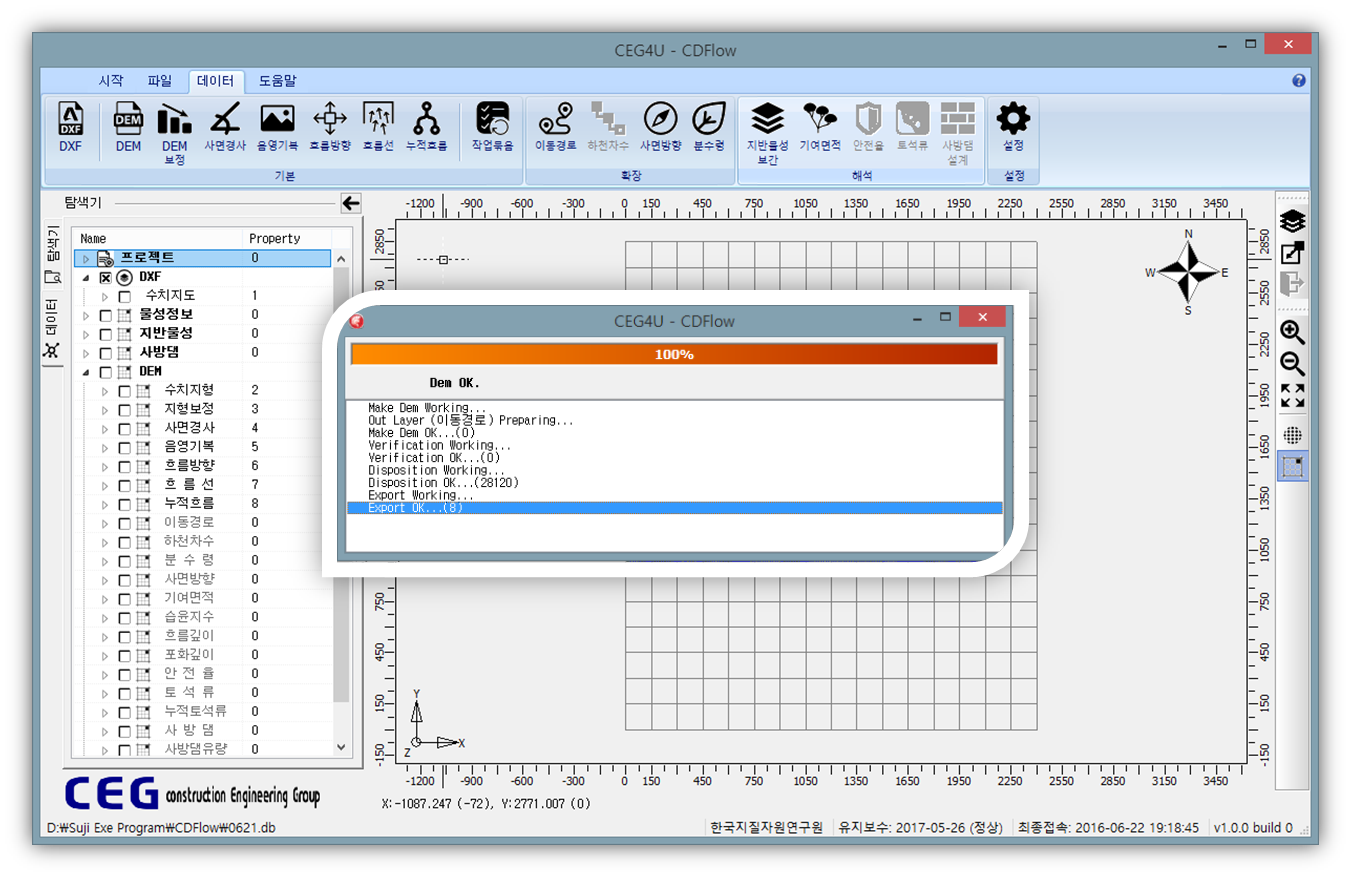Click the 100% orange progress bar
Screen dimensions: 1351x877
click(x=674, y=354)
